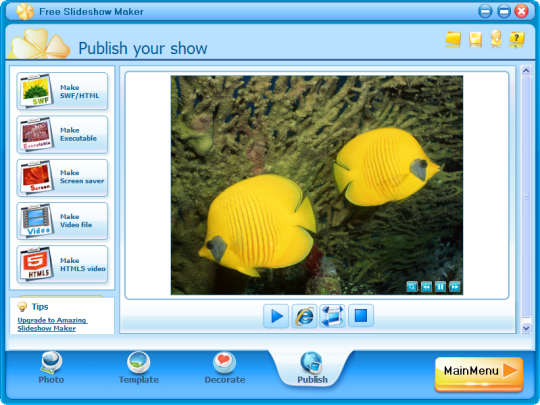Screen dimensions: 540x405
Task: Switch to the Template tab
Action: (139, 368)
